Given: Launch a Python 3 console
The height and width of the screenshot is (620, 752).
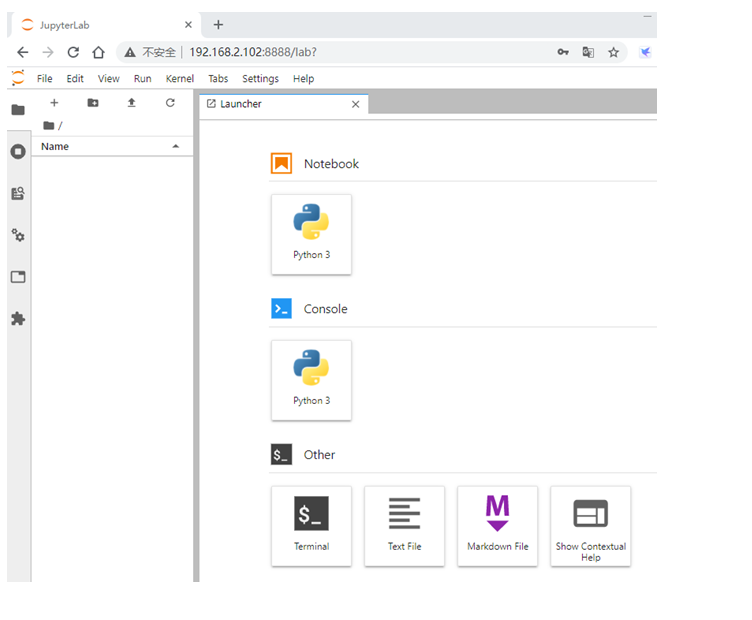Looking at the screenshot, I should tap(311, 380).
